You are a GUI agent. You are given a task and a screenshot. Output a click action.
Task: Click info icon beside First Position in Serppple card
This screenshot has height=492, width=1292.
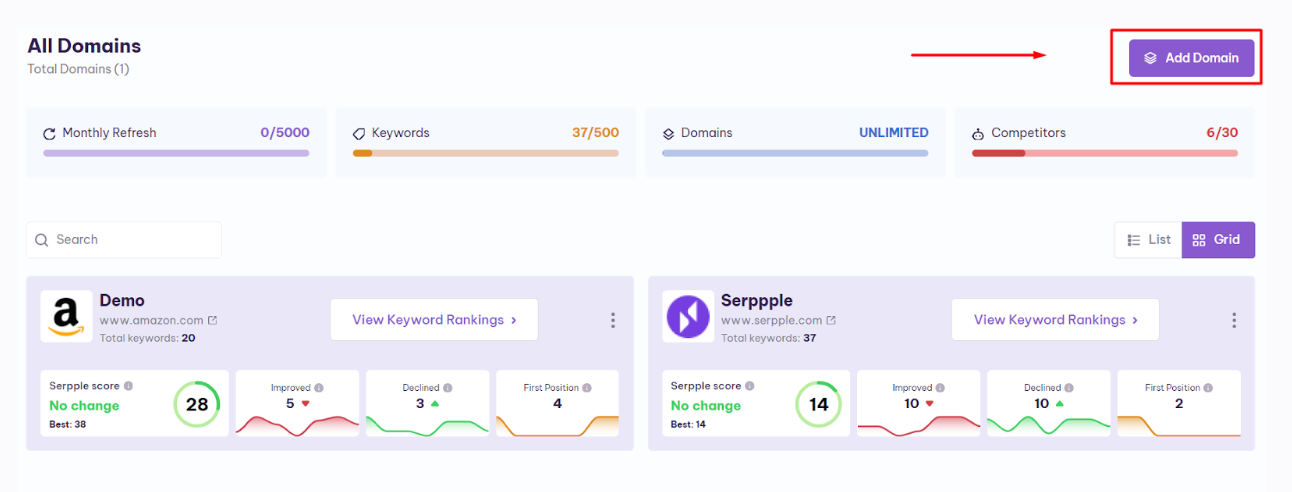(1208, 388)
